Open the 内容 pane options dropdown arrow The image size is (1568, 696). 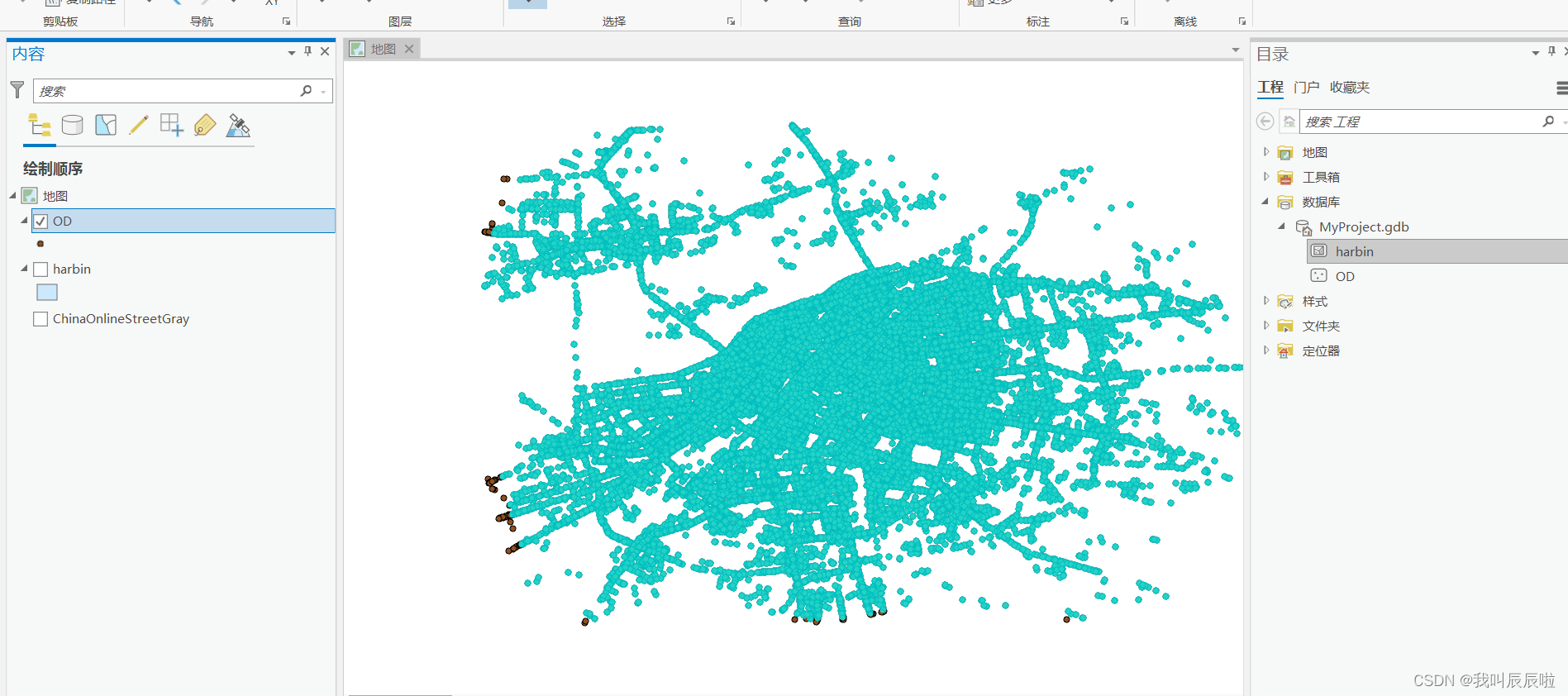point(292,53)
